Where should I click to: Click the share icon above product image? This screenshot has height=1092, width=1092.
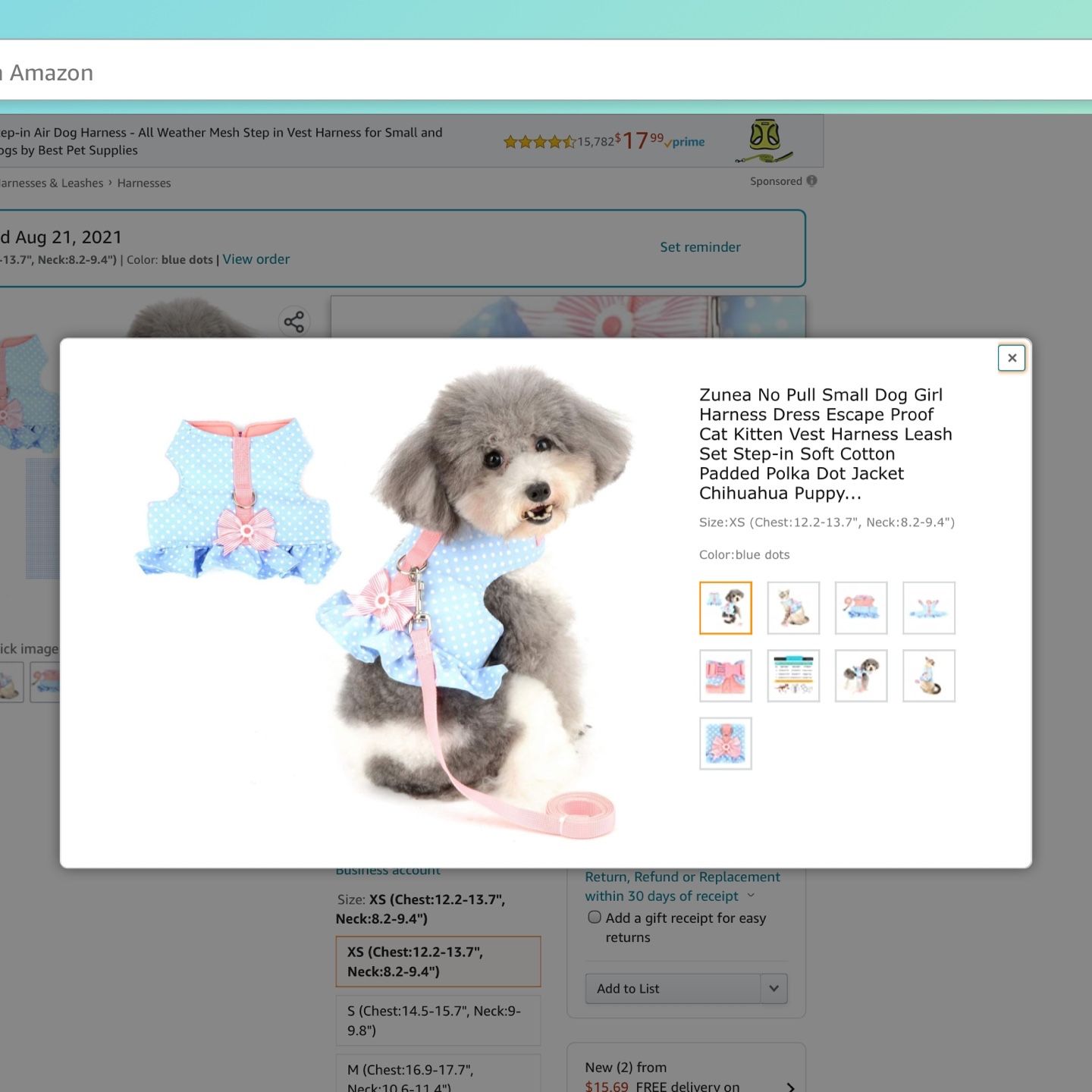click(294, 322)
